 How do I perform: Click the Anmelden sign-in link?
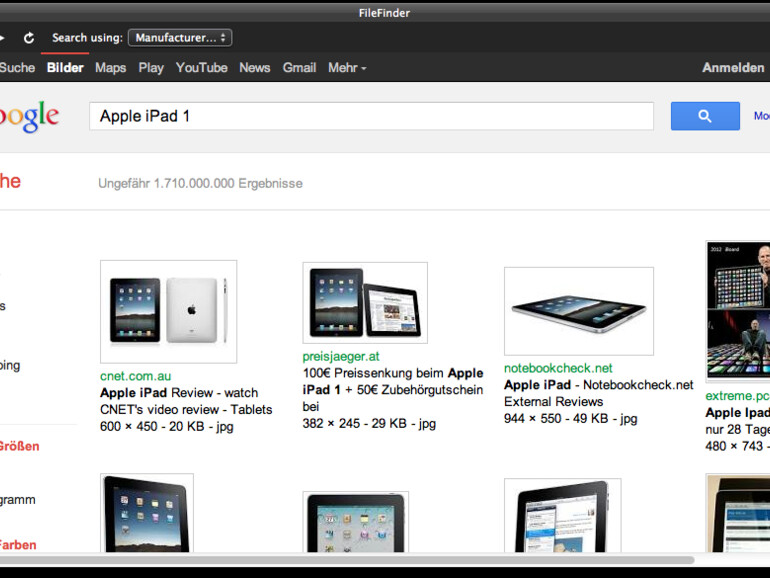click(x=733, y=68)
